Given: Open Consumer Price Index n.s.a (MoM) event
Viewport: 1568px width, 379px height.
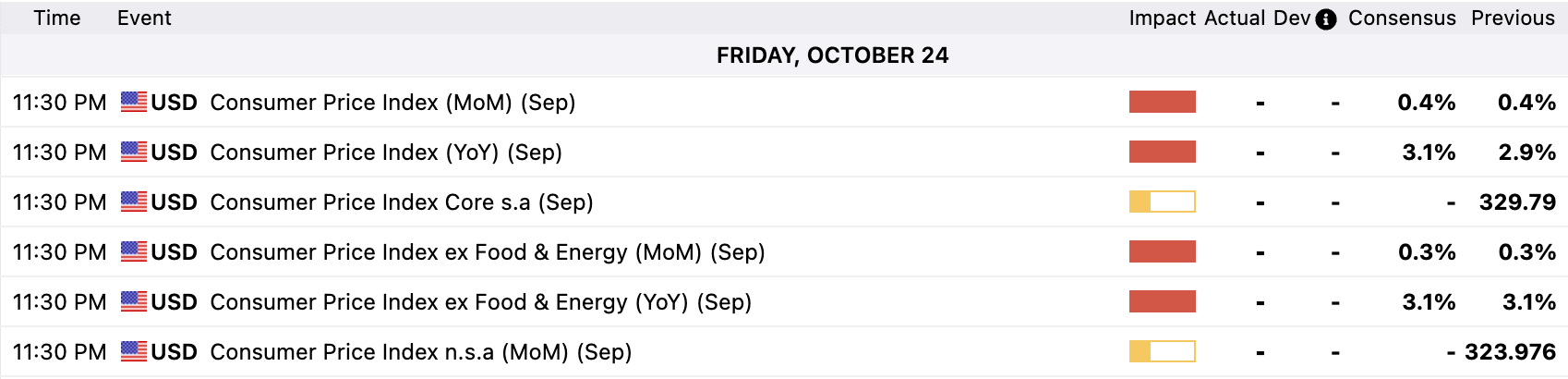Looking at the screenshot, I should pyautogui.click(x=421, y=352).
